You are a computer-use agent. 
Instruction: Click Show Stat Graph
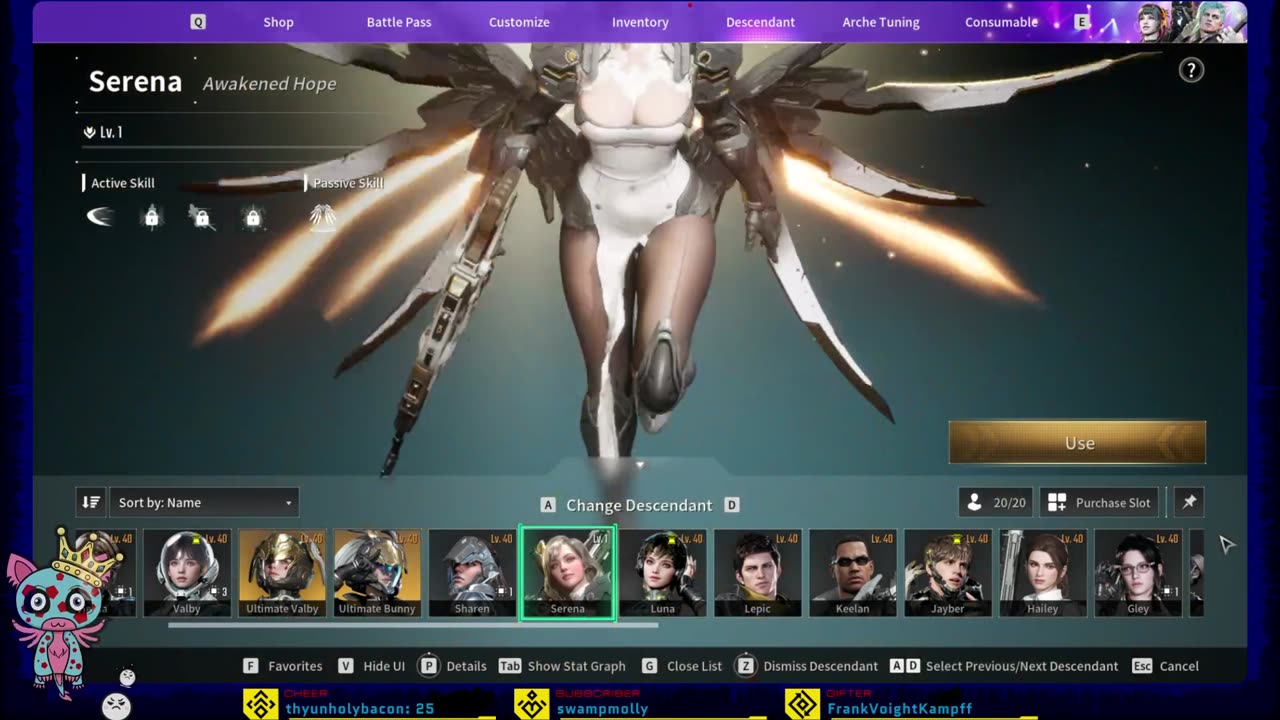tap(577, 666)
